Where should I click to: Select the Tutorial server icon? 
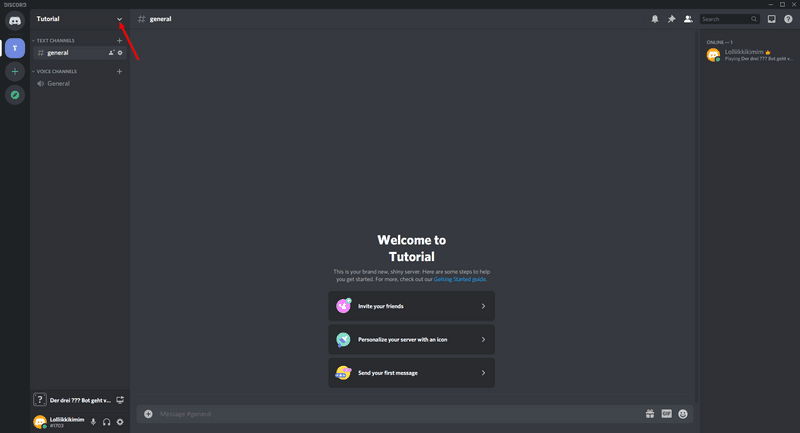[x=15, y=48]
